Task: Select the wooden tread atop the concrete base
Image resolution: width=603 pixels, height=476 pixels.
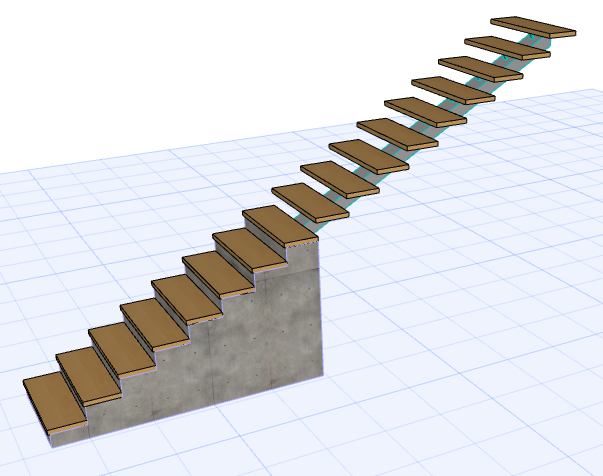Action: click(x=280, y=226)
